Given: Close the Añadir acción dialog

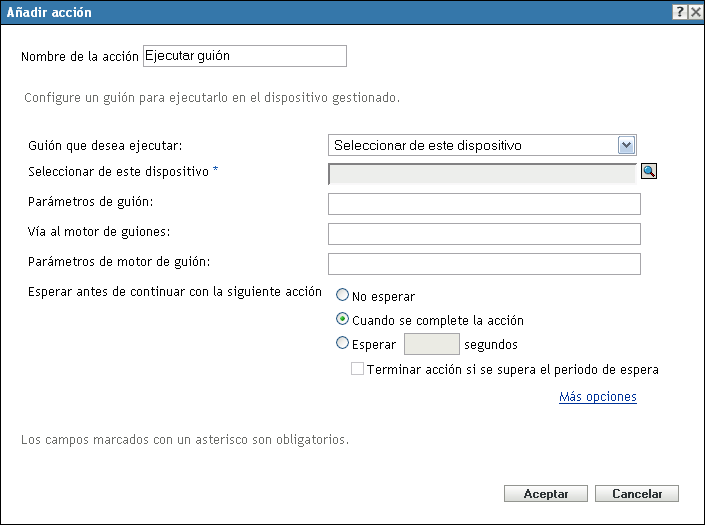Looking at the screenshot, I should tap(693, 11).
